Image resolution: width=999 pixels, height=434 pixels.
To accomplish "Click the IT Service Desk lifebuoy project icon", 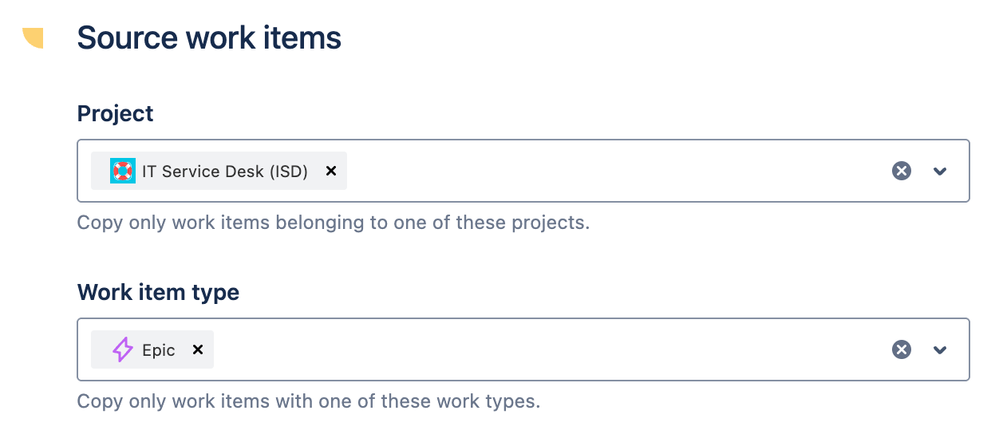I will [x=122, y=171].
